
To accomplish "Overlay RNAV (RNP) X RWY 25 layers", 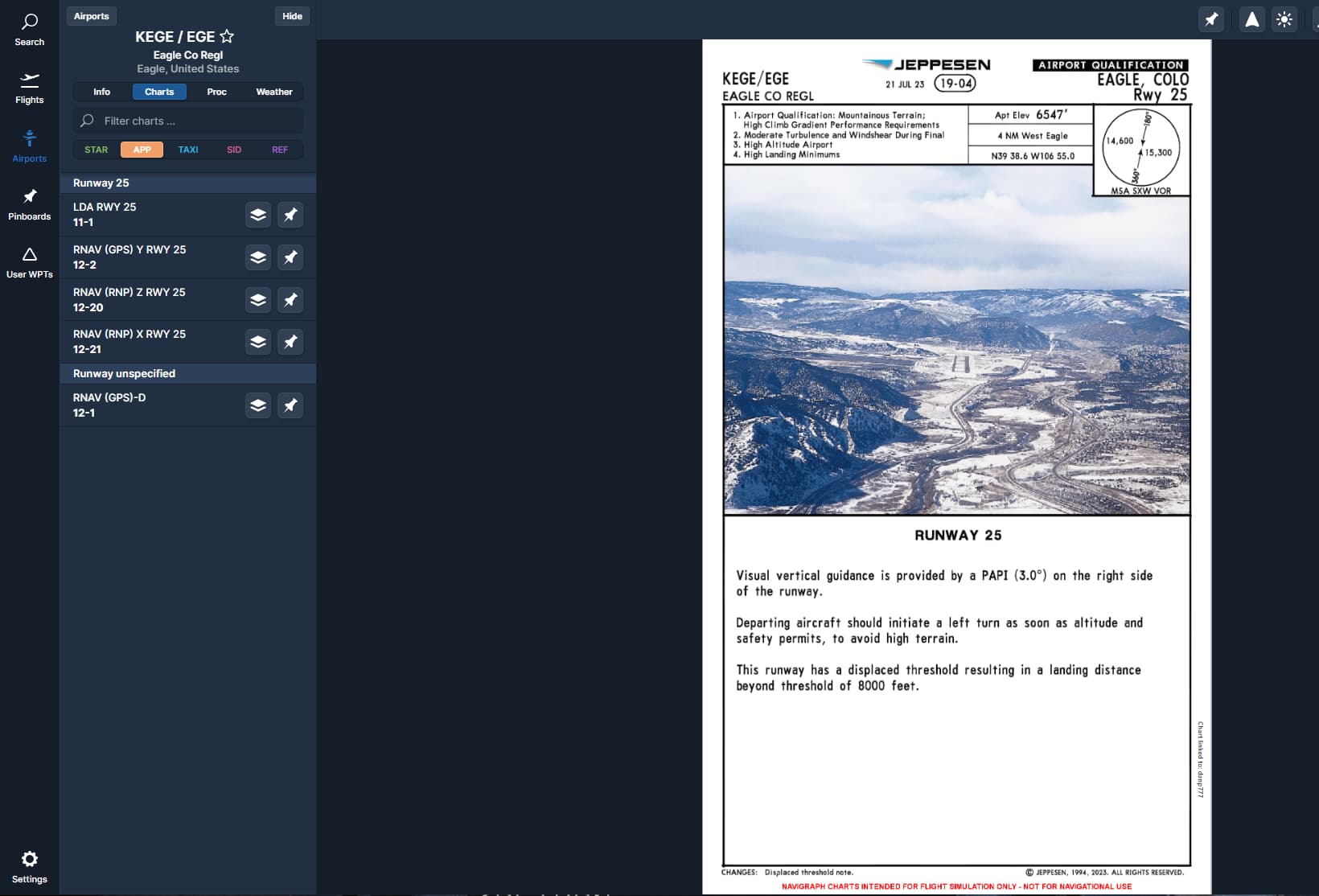I will click(258, 342).
